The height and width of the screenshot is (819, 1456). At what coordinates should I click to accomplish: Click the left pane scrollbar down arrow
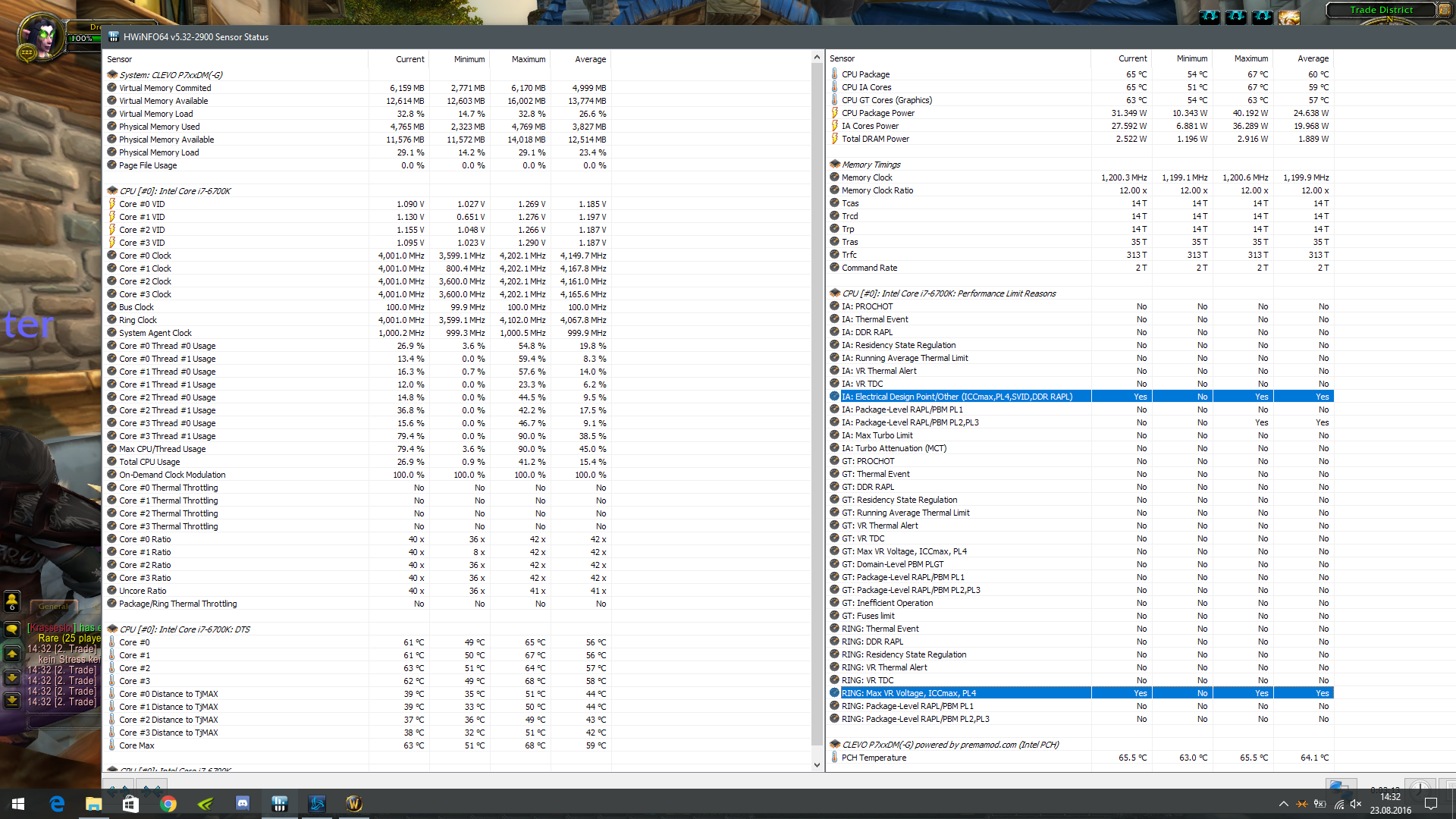point(817,764)
